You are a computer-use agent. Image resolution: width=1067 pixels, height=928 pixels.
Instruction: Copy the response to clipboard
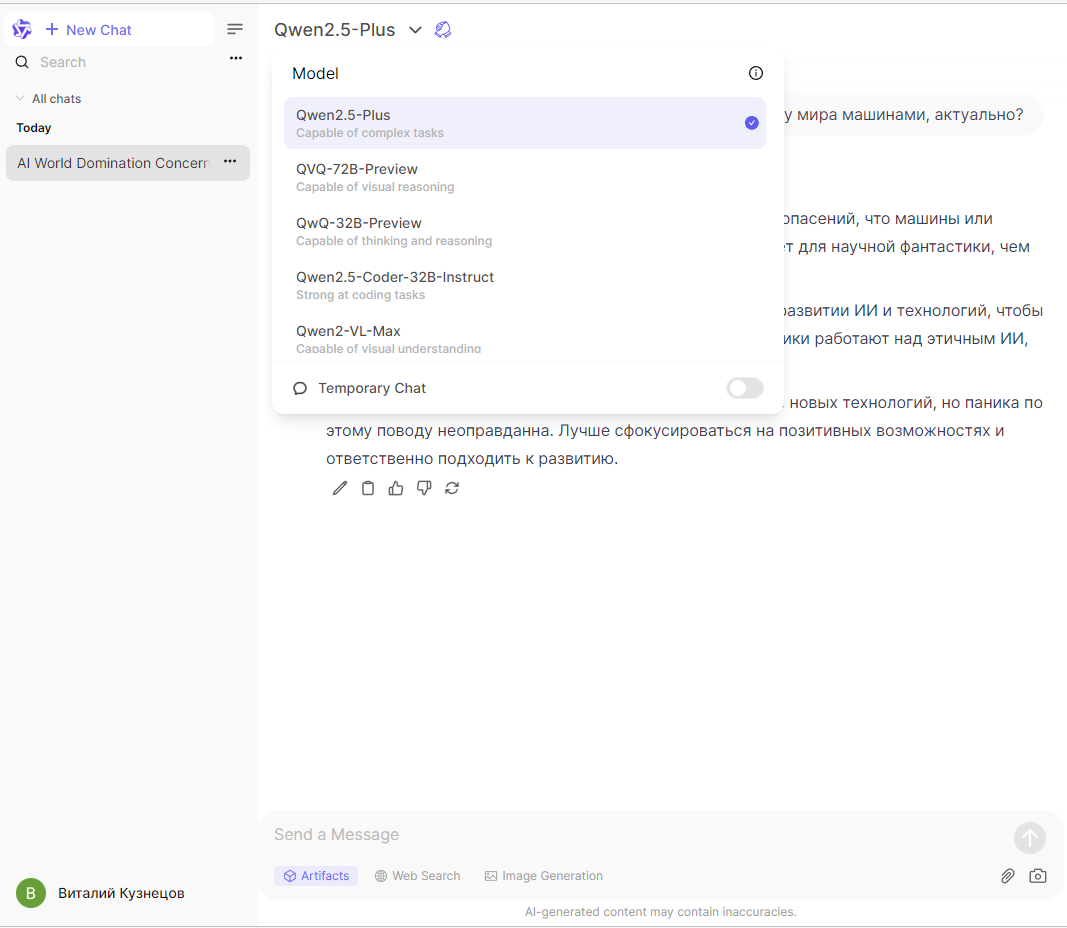(367, 488)
